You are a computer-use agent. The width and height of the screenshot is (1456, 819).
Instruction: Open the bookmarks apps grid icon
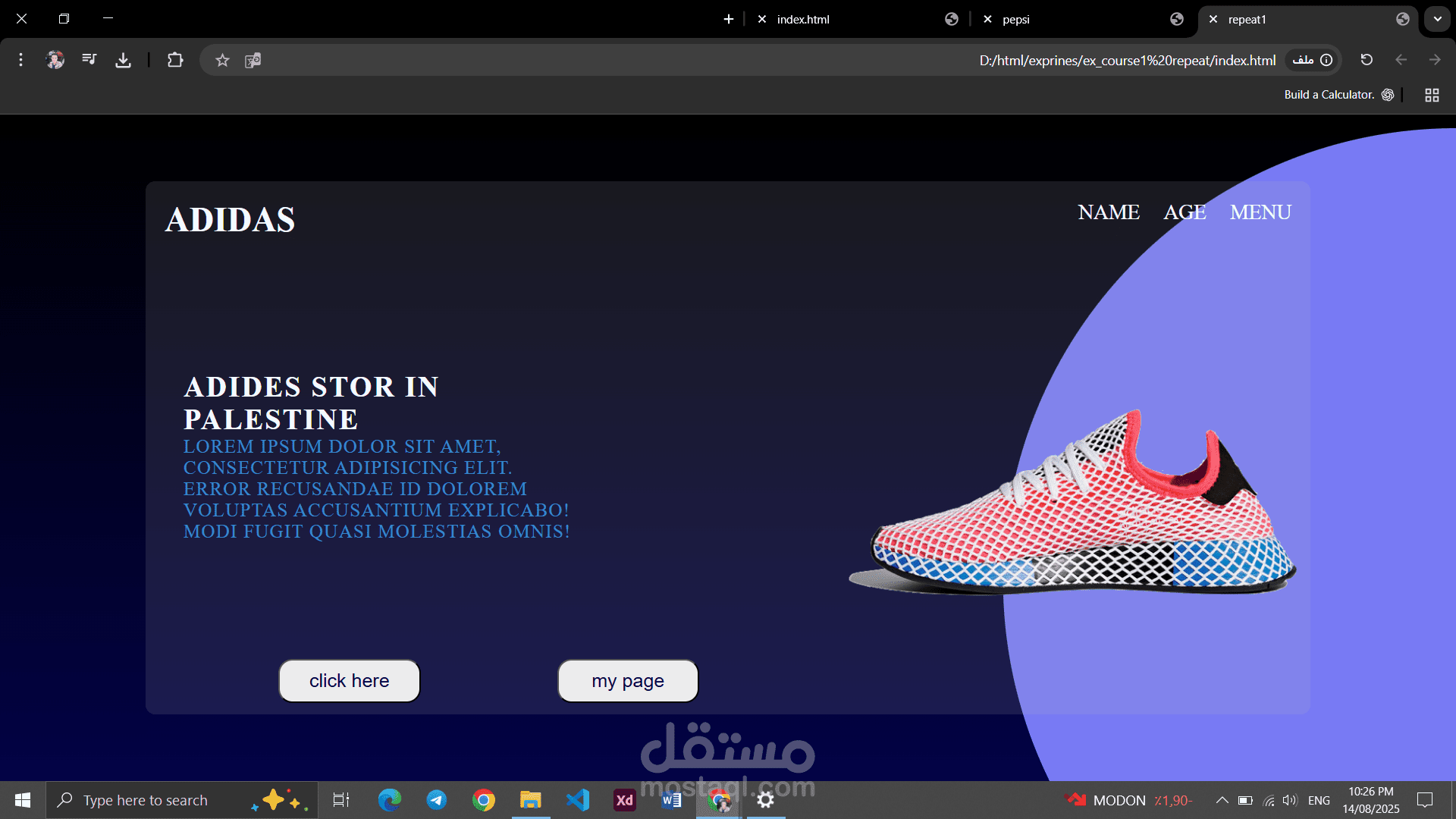pos(1432,95)
